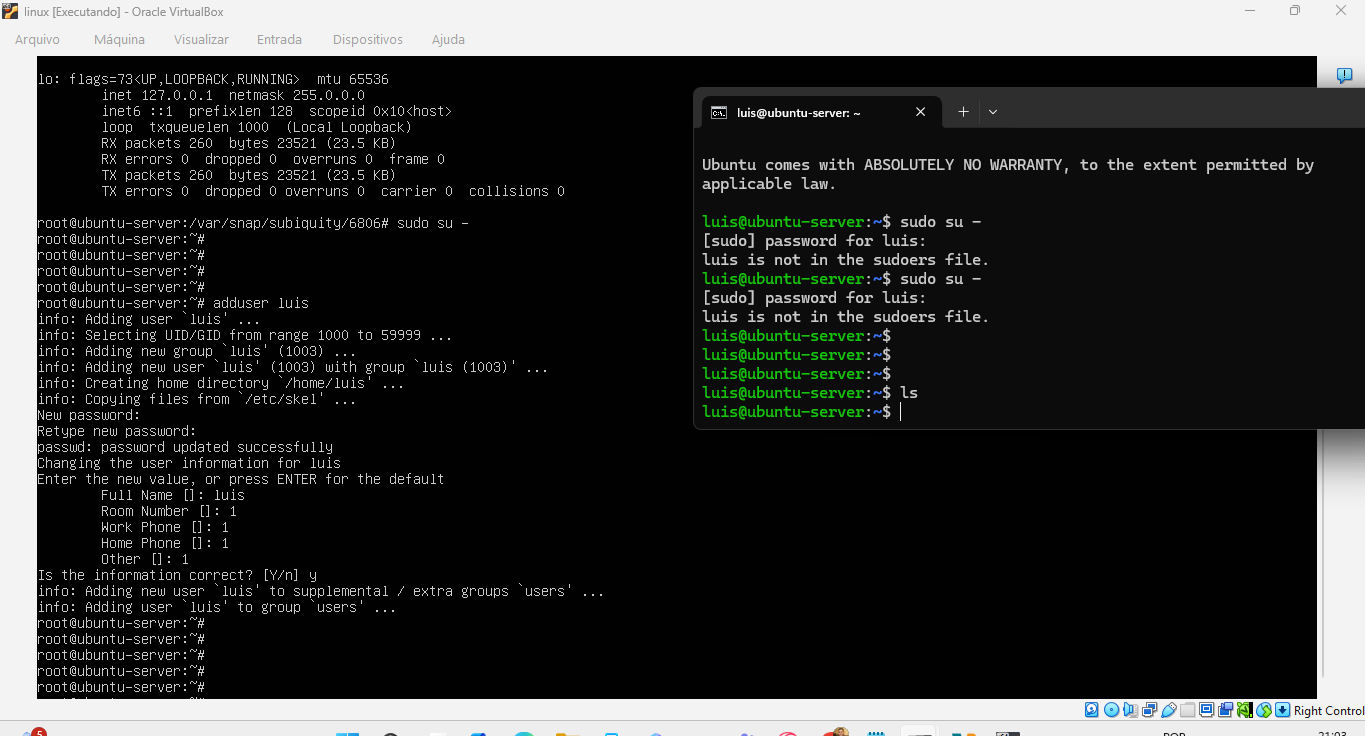
Task: Click 'Changing the user information for luis'
Action: click(x=189, y=463)
